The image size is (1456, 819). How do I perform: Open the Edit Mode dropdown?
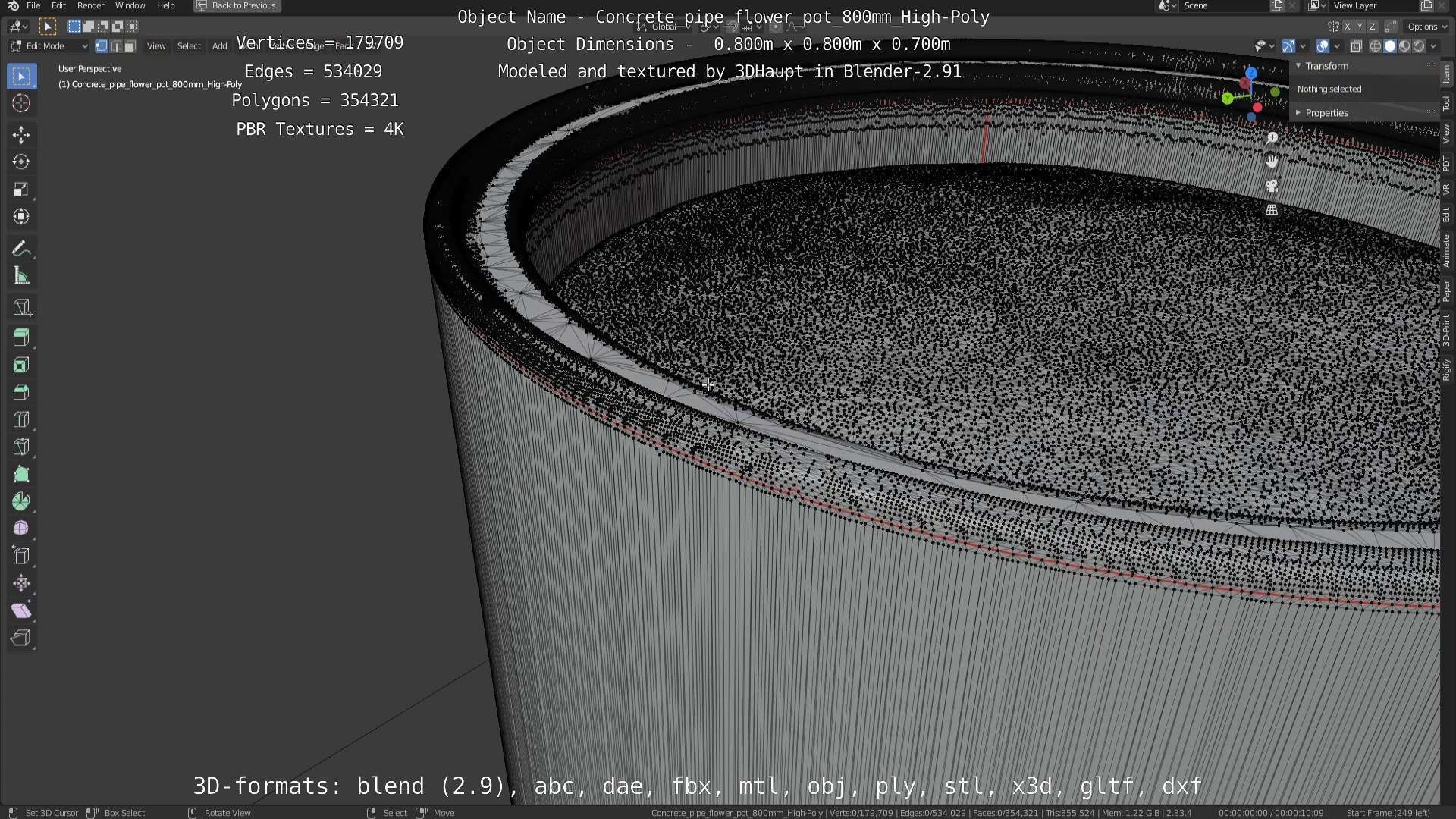click(49, 46)
